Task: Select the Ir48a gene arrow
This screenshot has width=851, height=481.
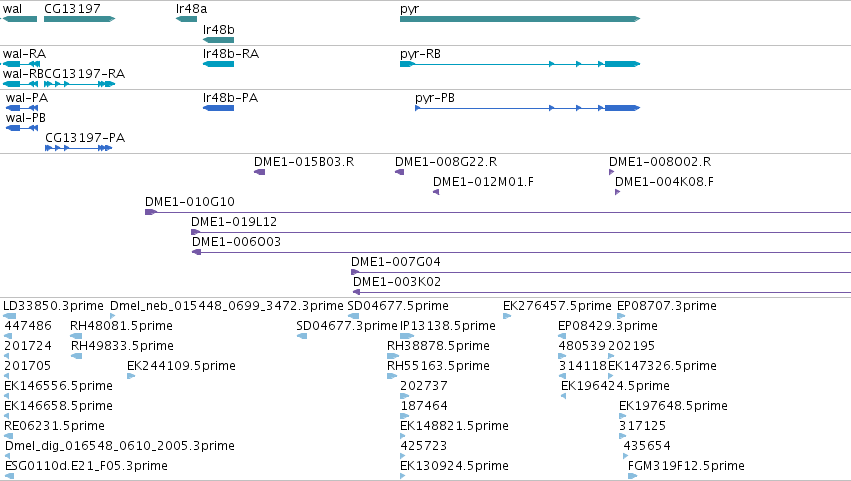Action: pos(186,19)
